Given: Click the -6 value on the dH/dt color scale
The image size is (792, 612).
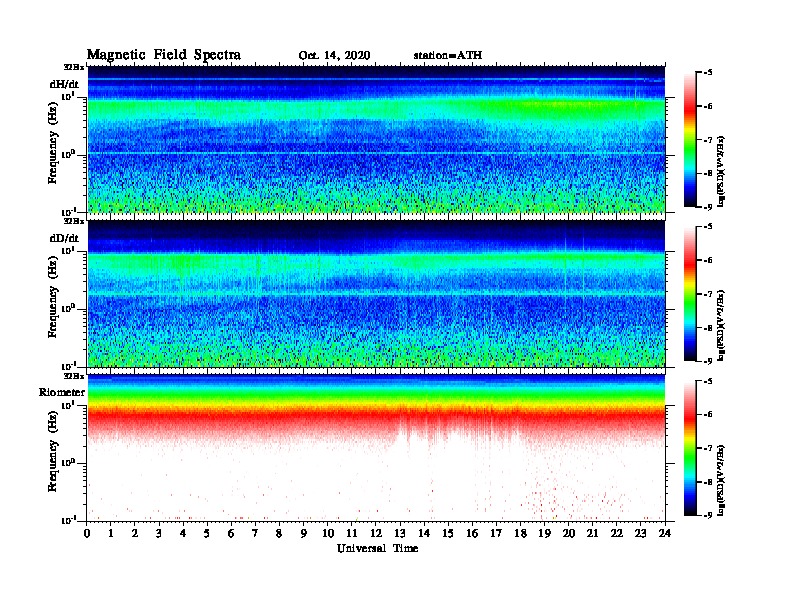Looking at the screenshot, I should point(708,106).
